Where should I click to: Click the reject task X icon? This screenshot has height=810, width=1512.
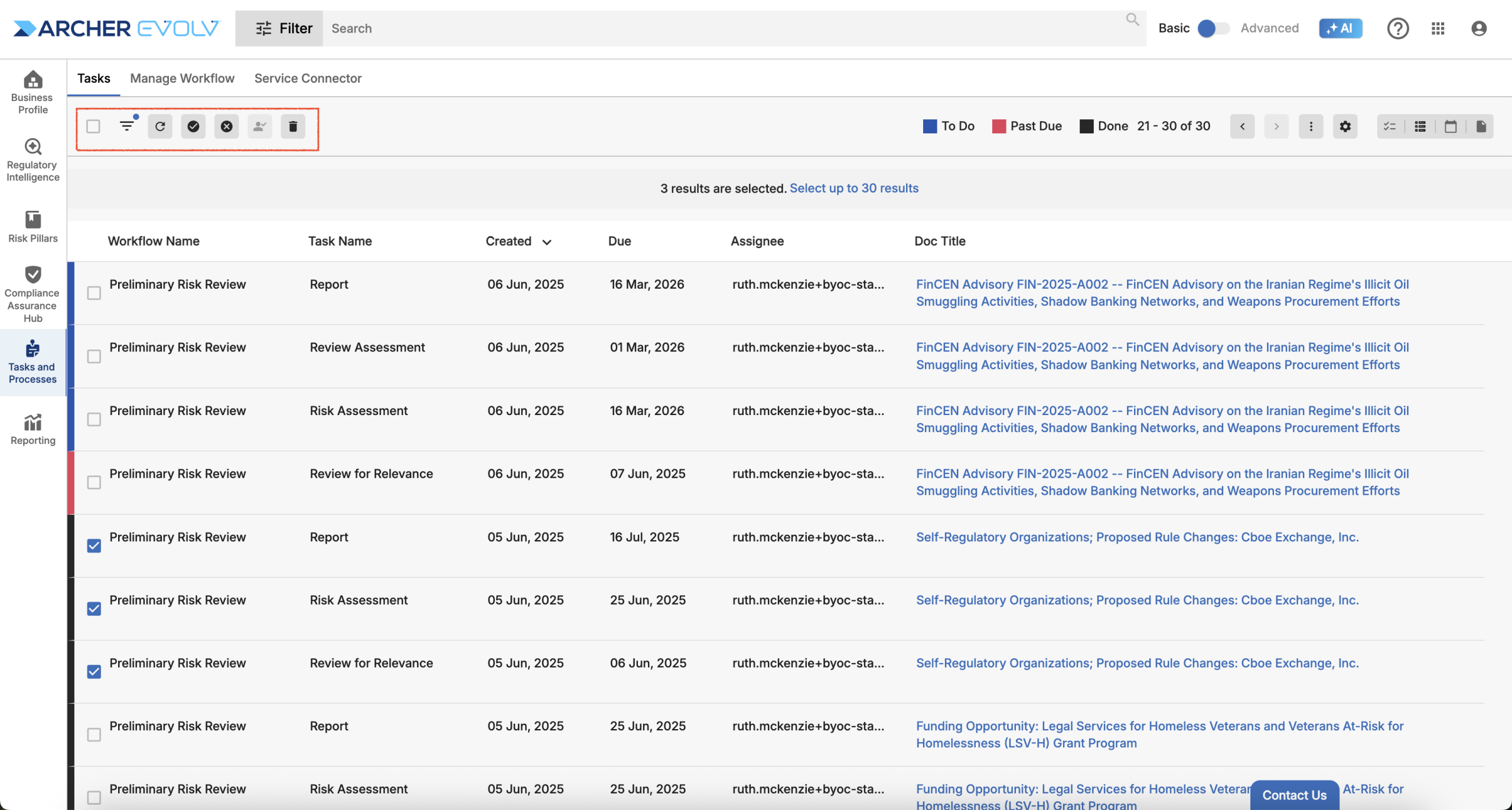tap(227, 126)
